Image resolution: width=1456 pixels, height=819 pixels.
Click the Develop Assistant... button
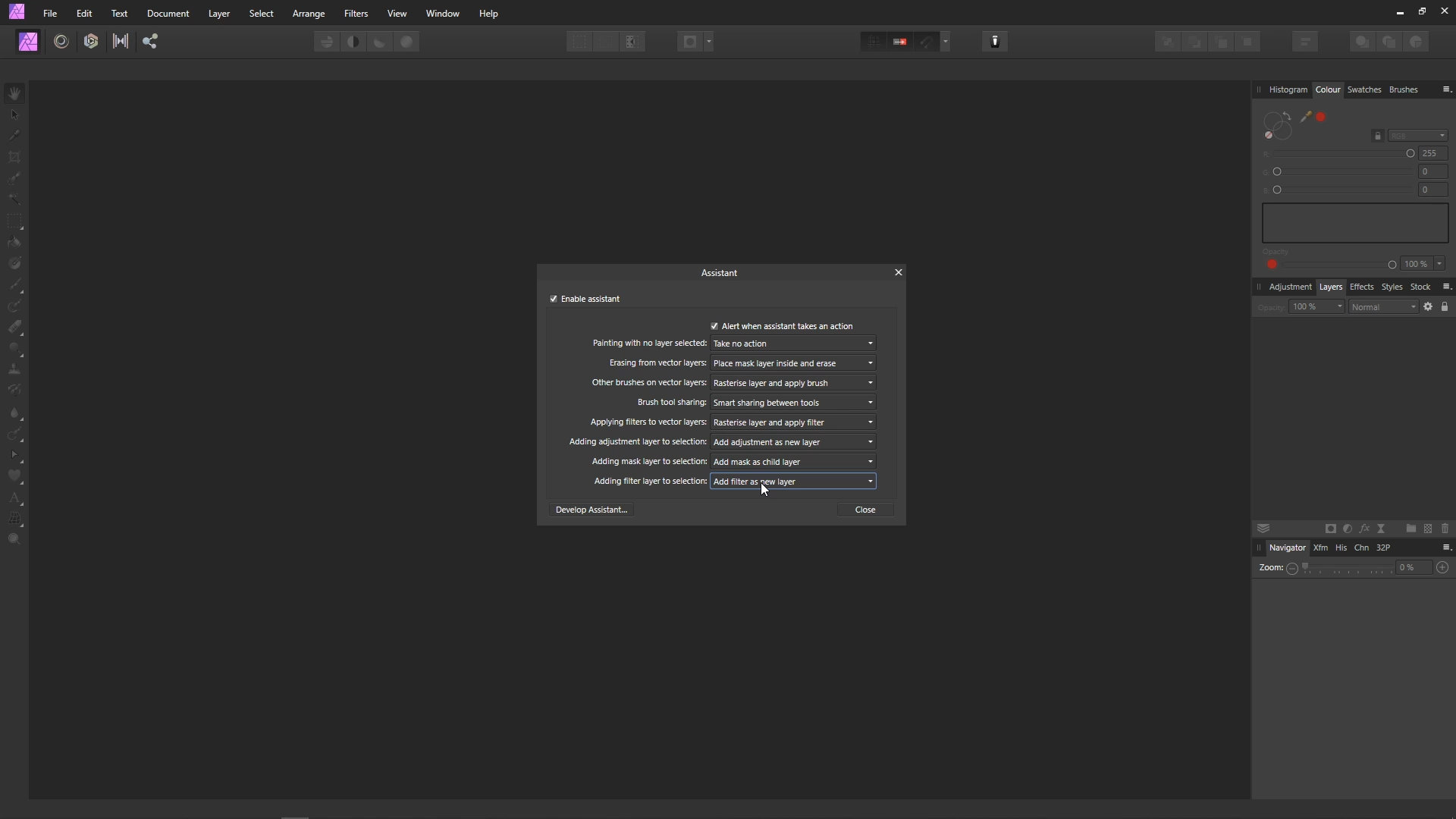point(591,510)
